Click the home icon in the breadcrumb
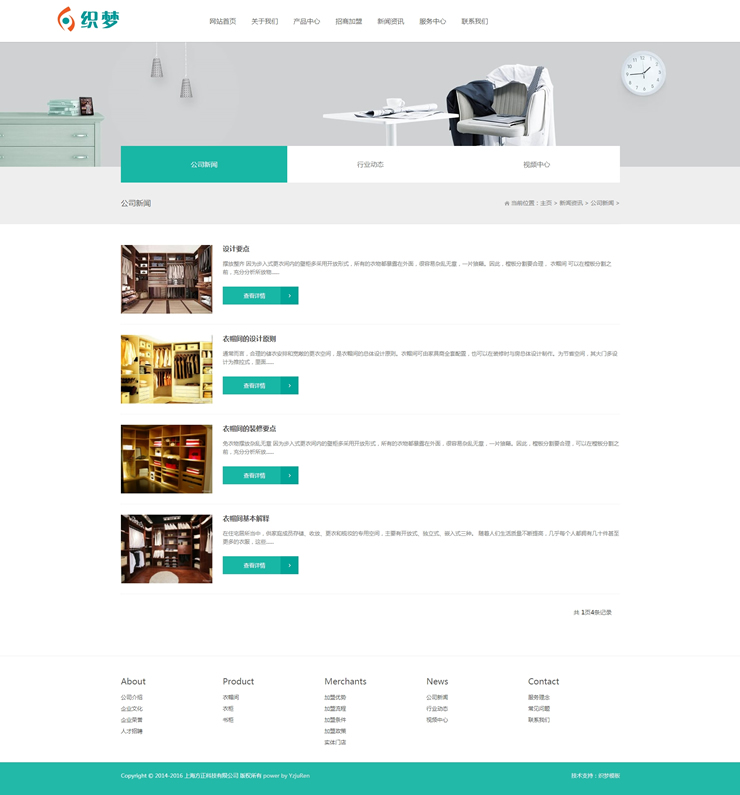Viewport: 740px width, 795px height. (507, 203)
